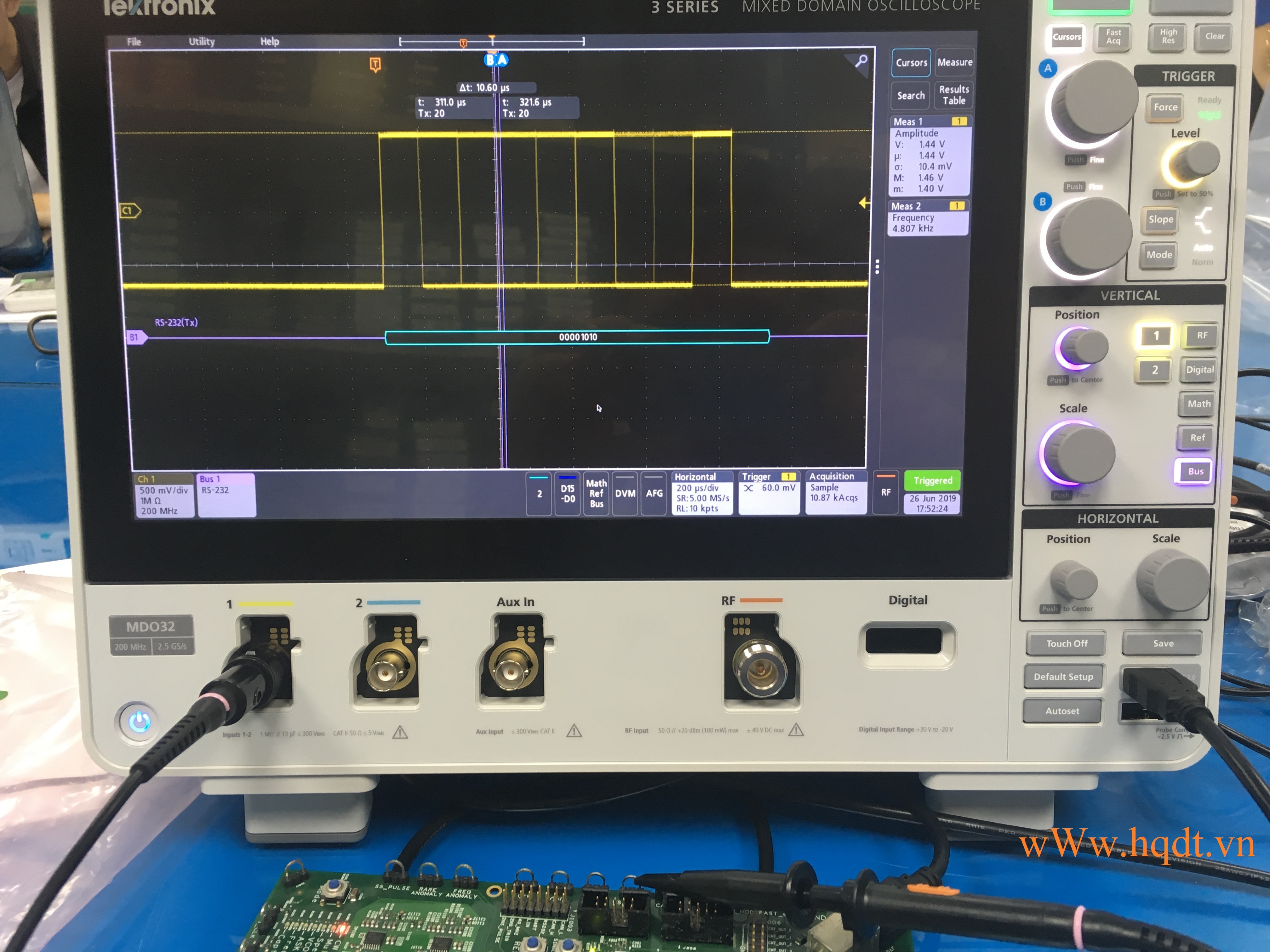This screenshot has height=952, width=1270.
Task: Select vertical channel 1 button
Action: pos(1156,336)
